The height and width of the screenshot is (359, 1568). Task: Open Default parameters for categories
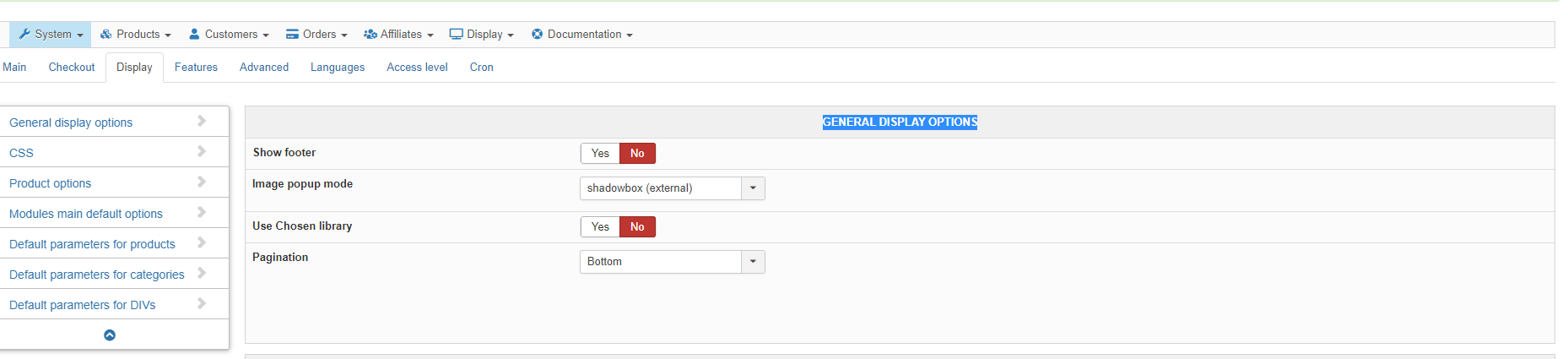click(97, 275)
